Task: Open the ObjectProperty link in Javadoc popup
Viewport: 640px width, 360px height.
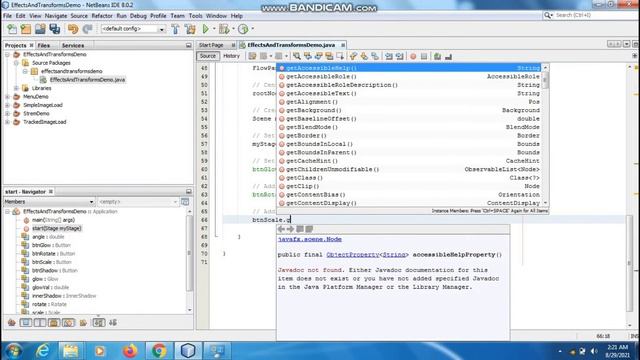Action: tap(353, 255)
